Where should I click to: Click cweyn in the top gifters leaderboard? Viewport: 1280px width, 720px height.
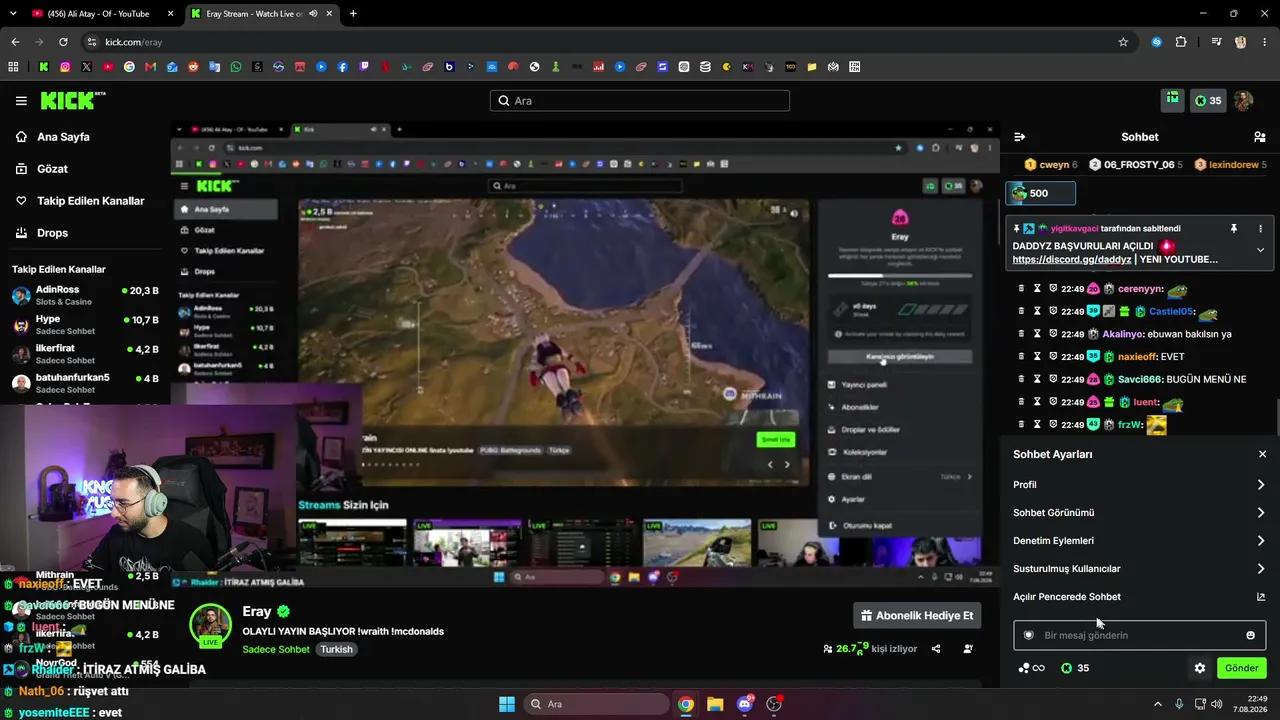tap(1051, 165)
